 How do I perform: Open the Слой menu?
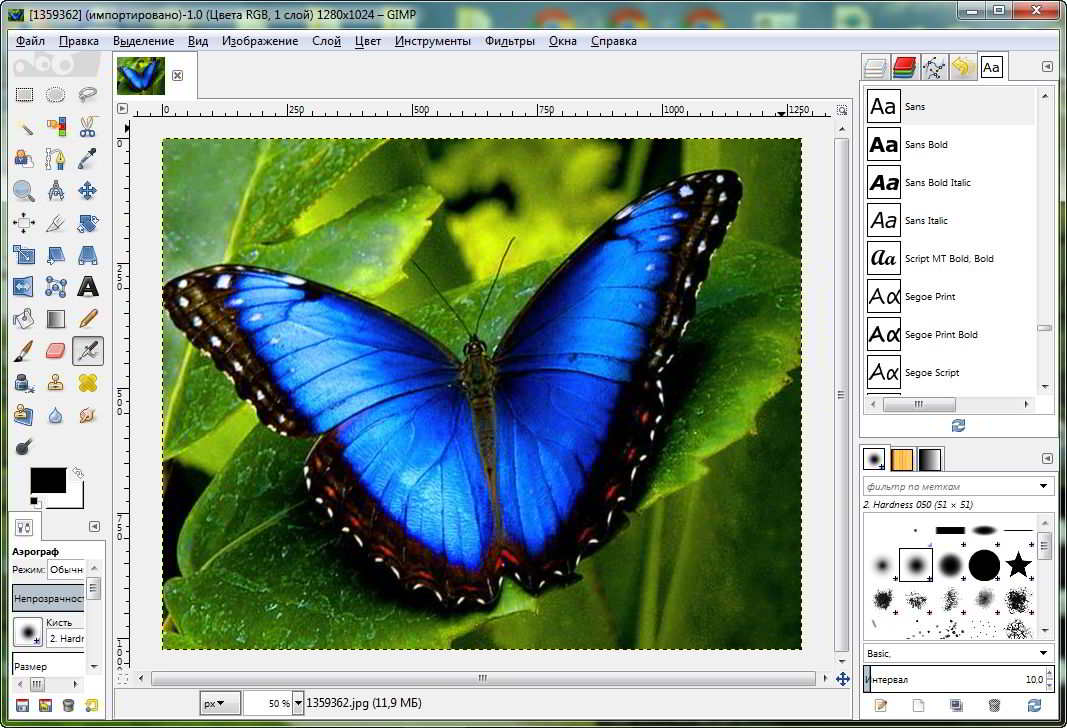click(326, 41)
